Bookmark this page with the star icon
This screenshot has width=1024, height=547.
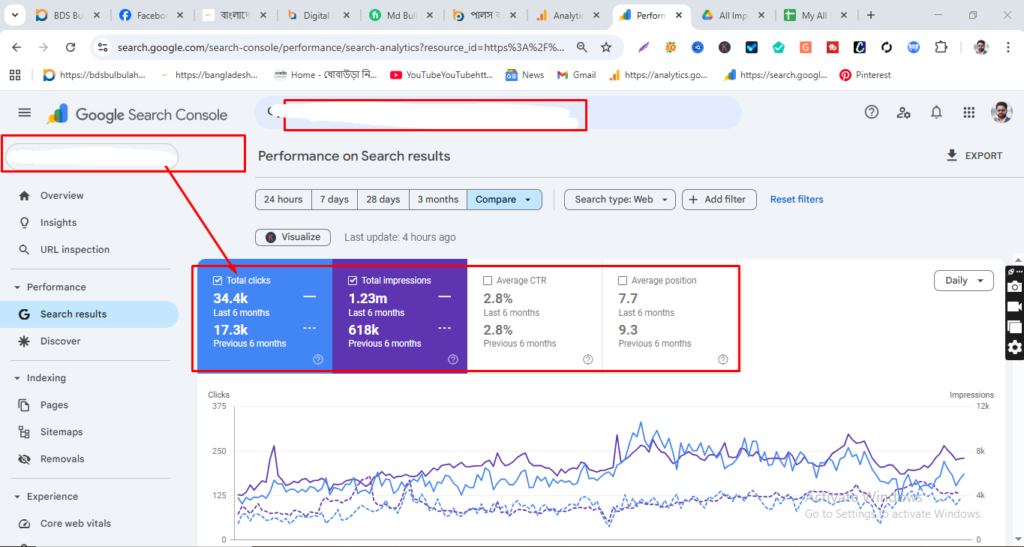click(606, 47)
